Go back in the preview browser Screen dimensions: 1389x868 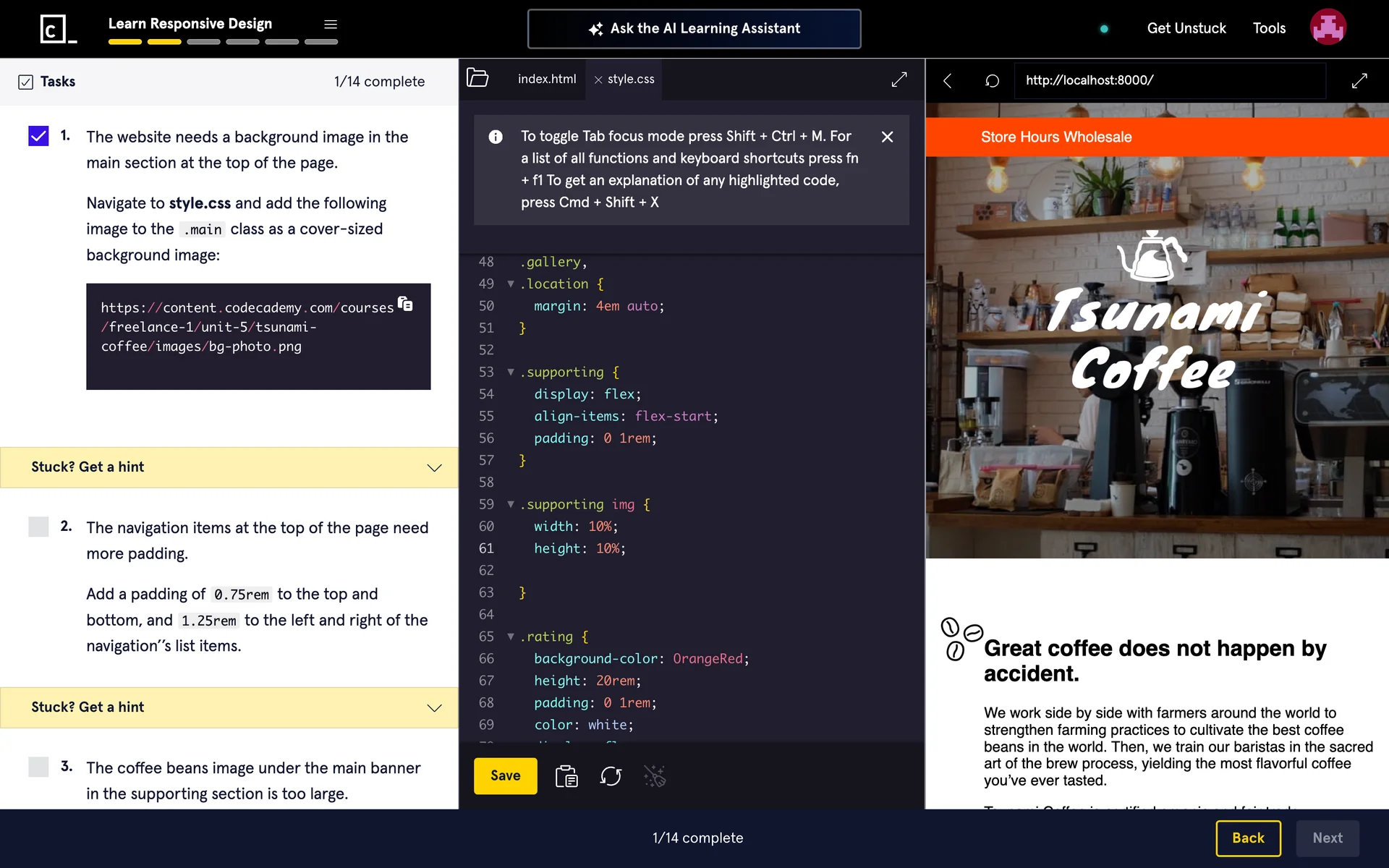click(x=948, y=80)
